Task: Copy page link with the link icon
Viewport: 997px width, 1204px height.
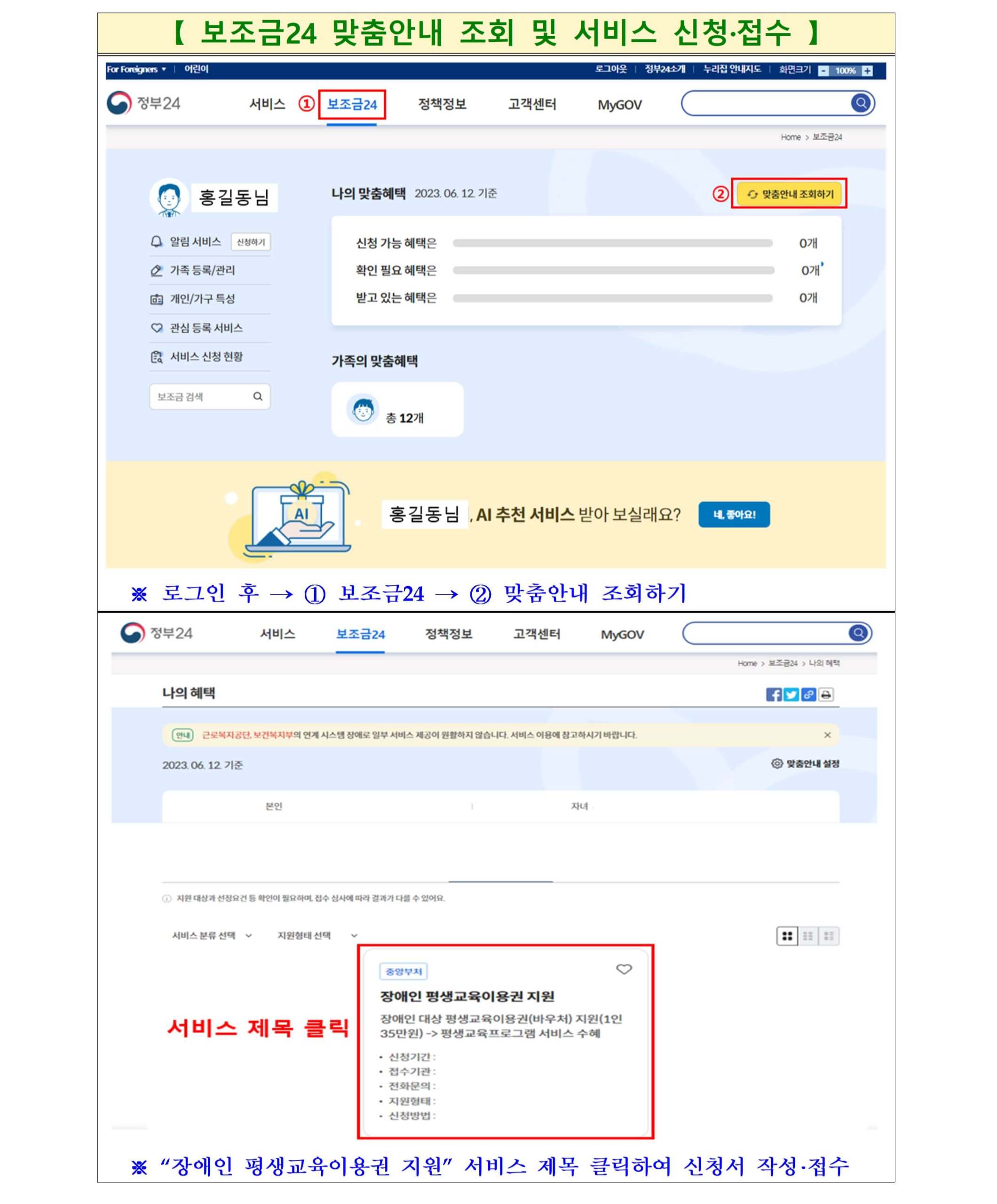Action: 808,694
